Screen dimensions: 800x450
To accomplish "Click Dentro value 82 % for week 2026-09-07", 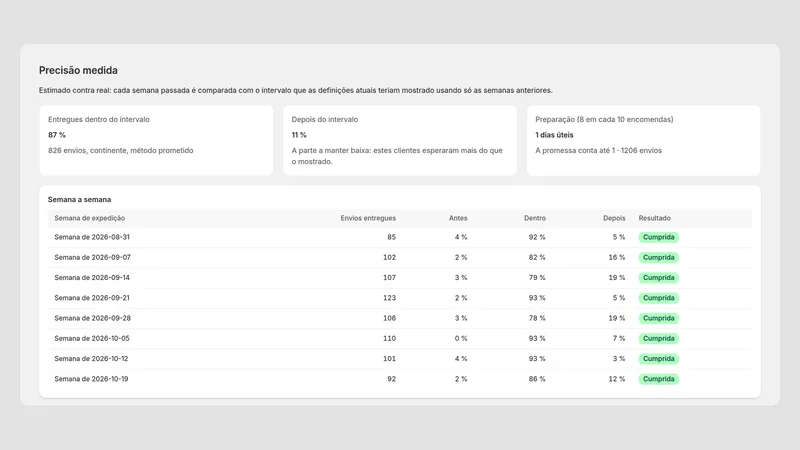I will pos(537,258).
